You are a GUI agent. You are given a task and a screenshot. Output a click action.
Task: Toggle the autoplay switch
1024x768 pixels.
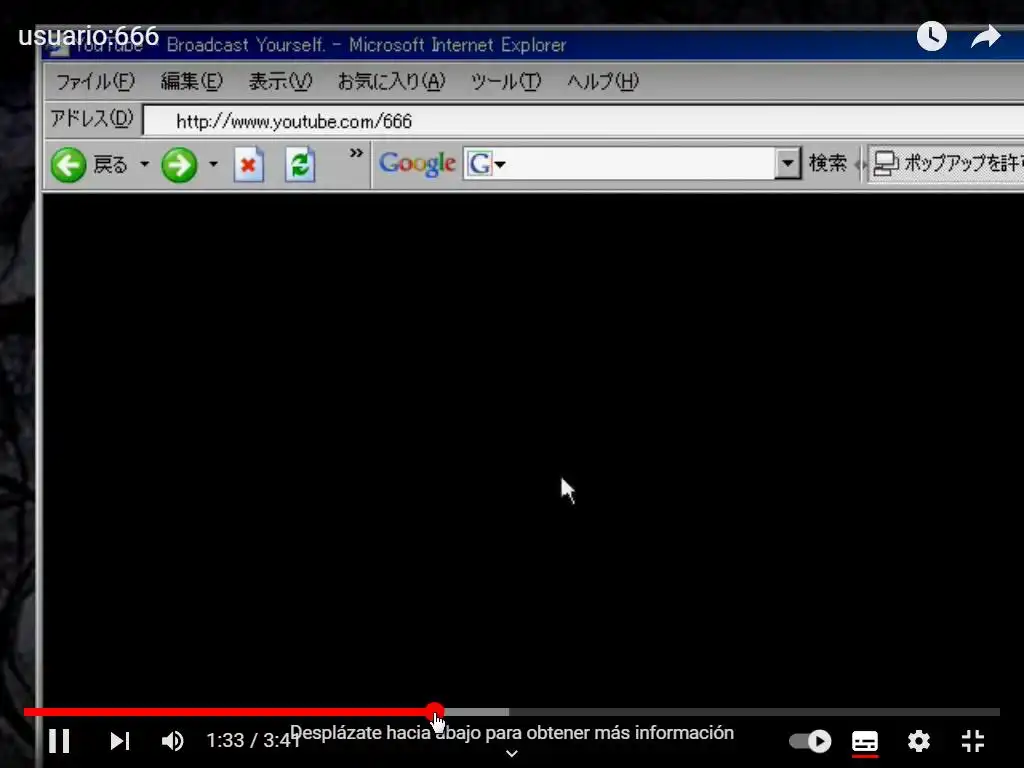pos(810,741)
